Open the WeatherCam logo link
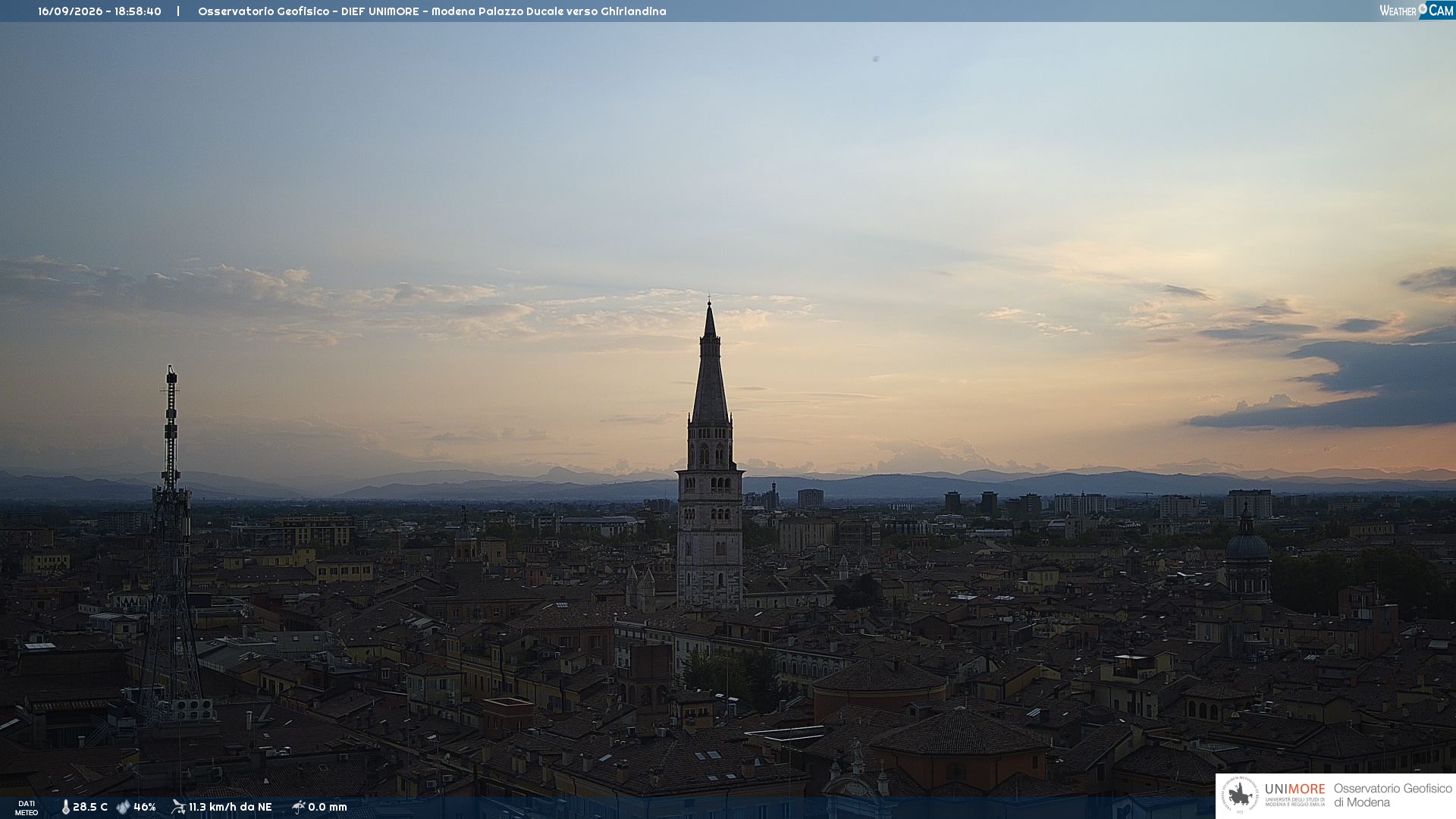The height and width of the screenshot is (819, 1456). 1417,10
